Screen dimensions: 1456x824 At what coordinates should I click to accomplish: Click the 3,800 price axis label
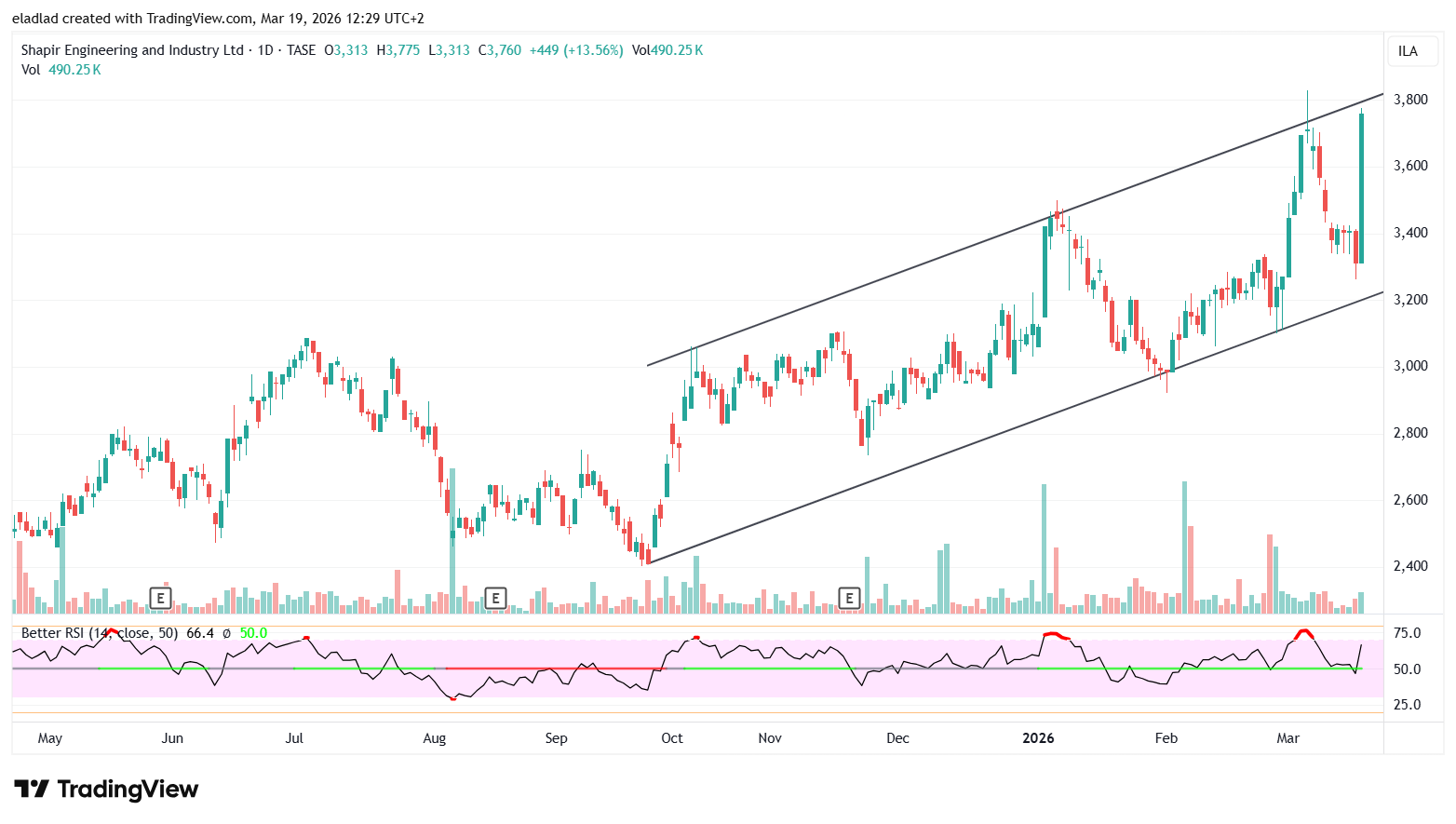[1410, 100]
